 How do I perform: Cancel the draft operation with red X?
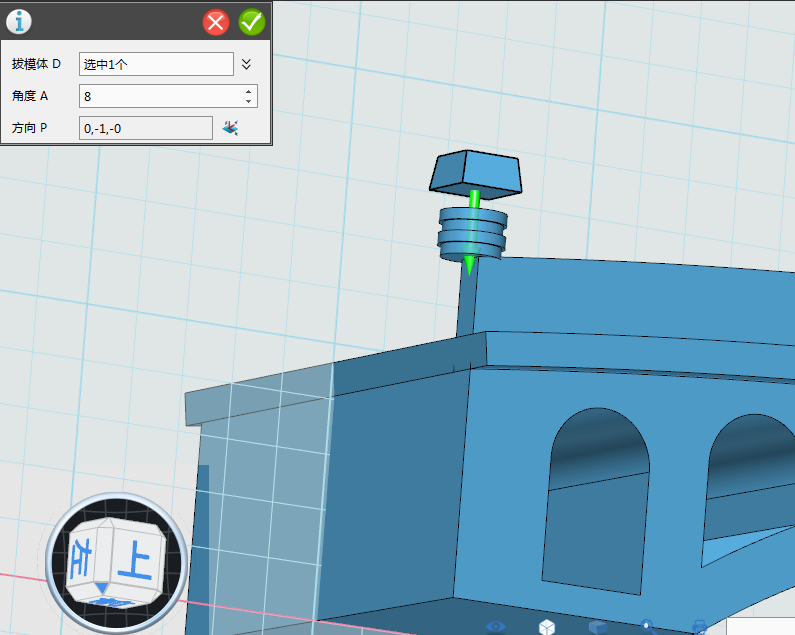216,22
